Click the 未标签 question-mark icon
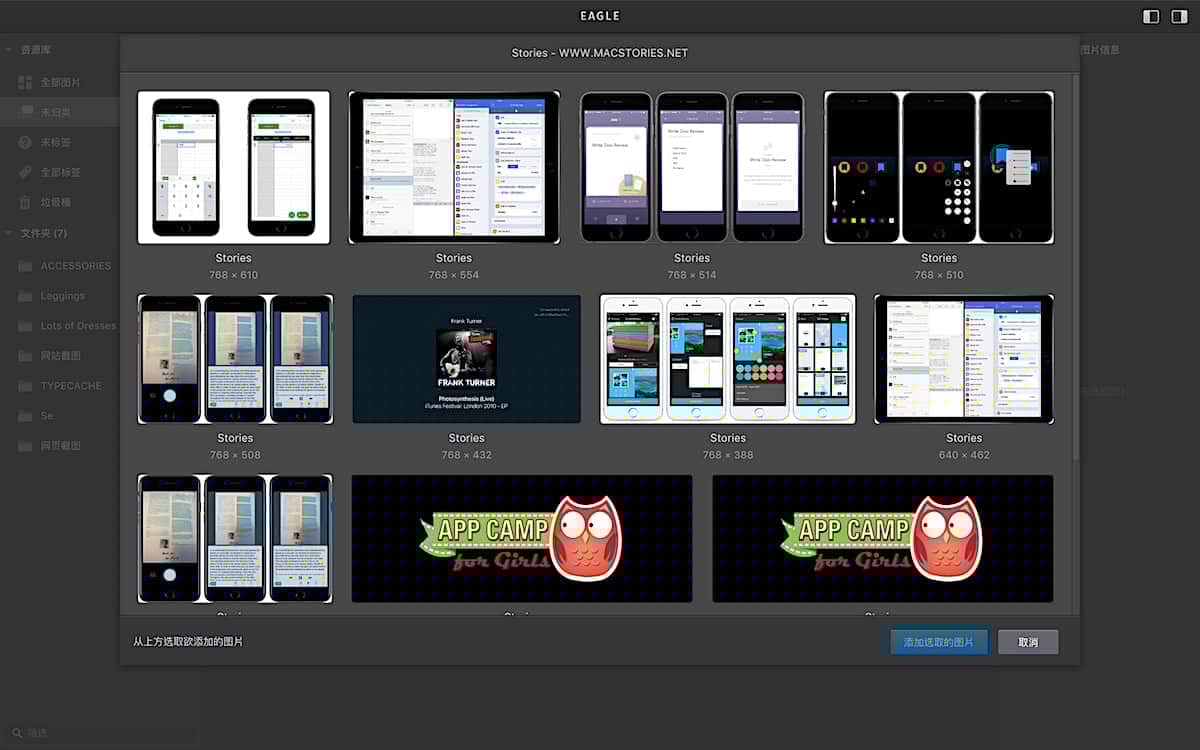 26,142
